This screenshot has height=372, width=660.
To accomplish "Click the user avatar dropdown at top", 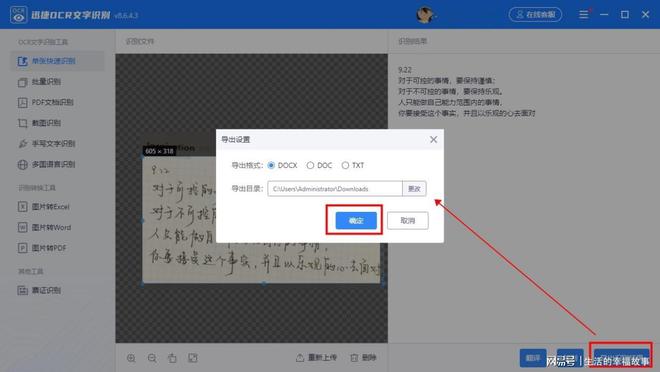I will pyautogui.click(x=426, y=15).
